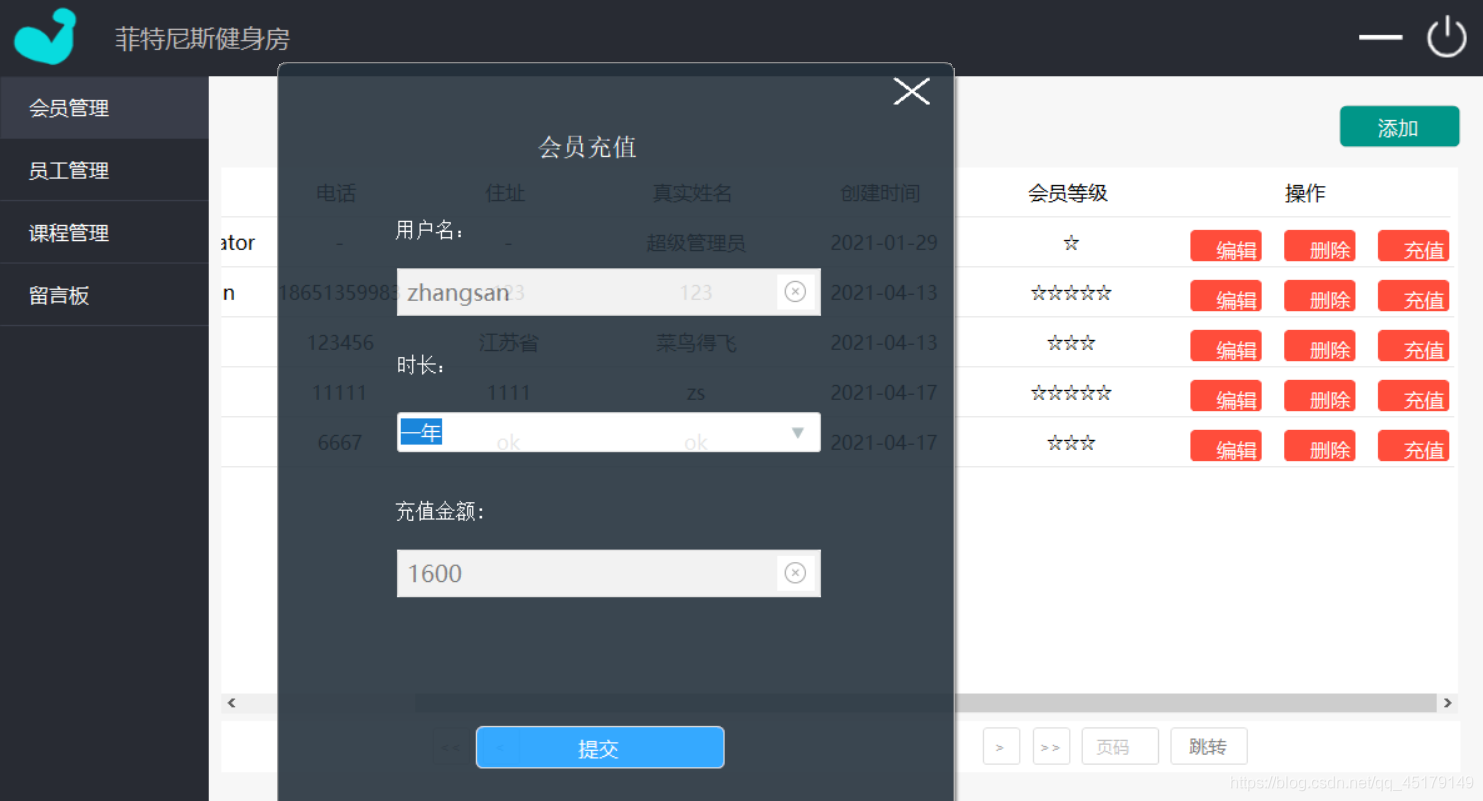Close the 会员充值 dialog with the X

click(x=911, y=91)
